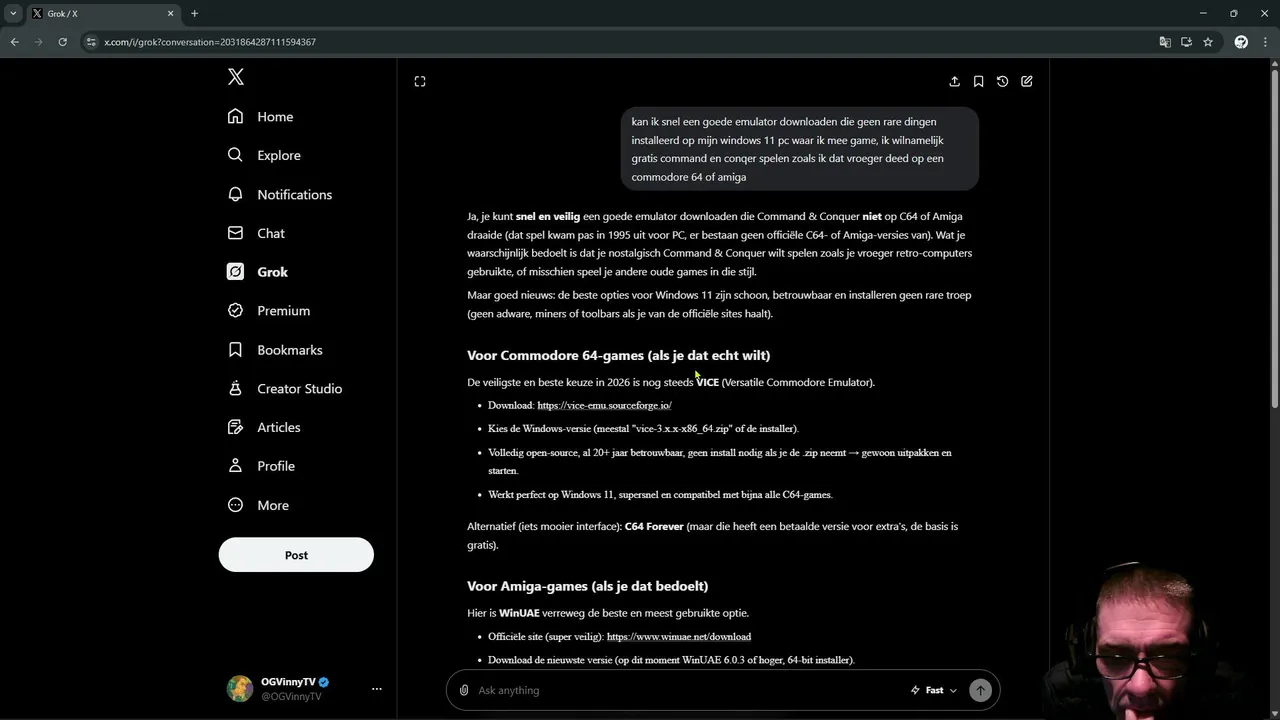Click the OGVinnyTV profile avatar
Viewport: 1280px width, 720px height.
240,689
